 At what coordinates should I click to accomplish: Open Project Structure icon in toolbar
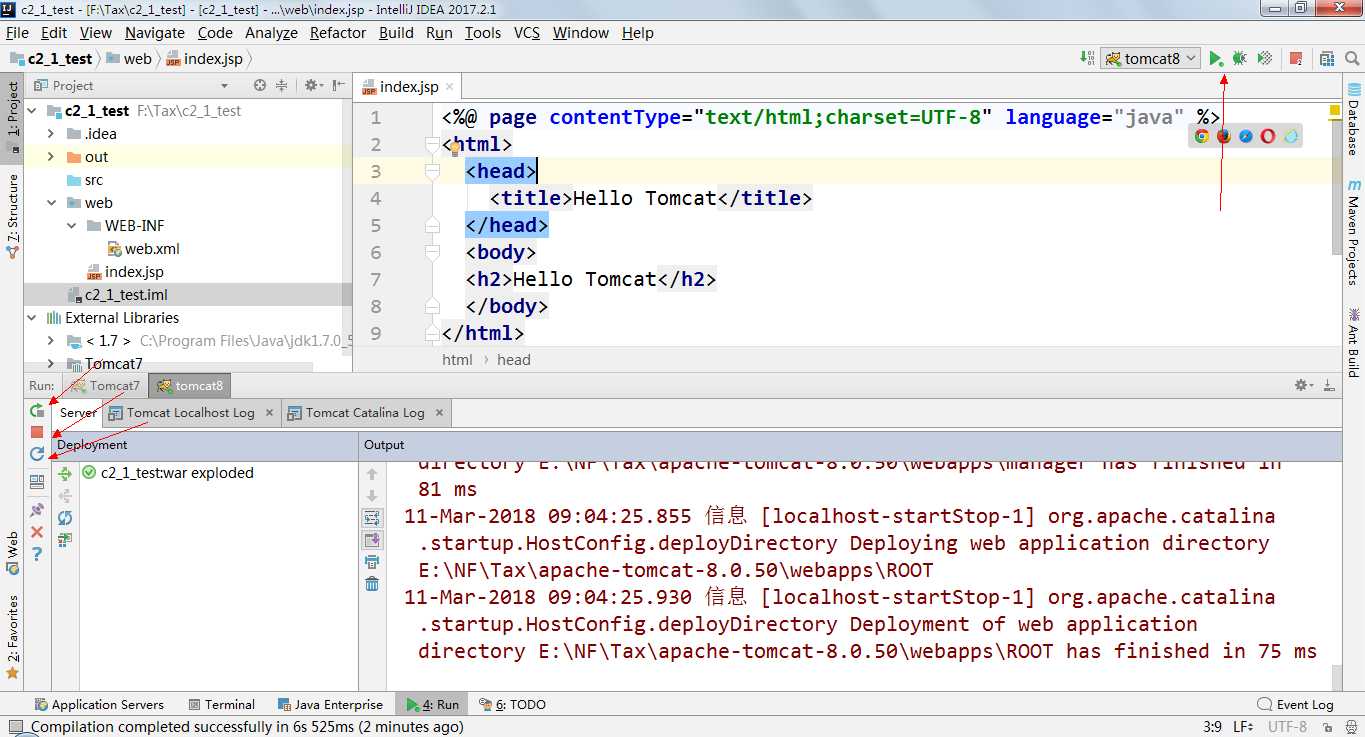1327,59
